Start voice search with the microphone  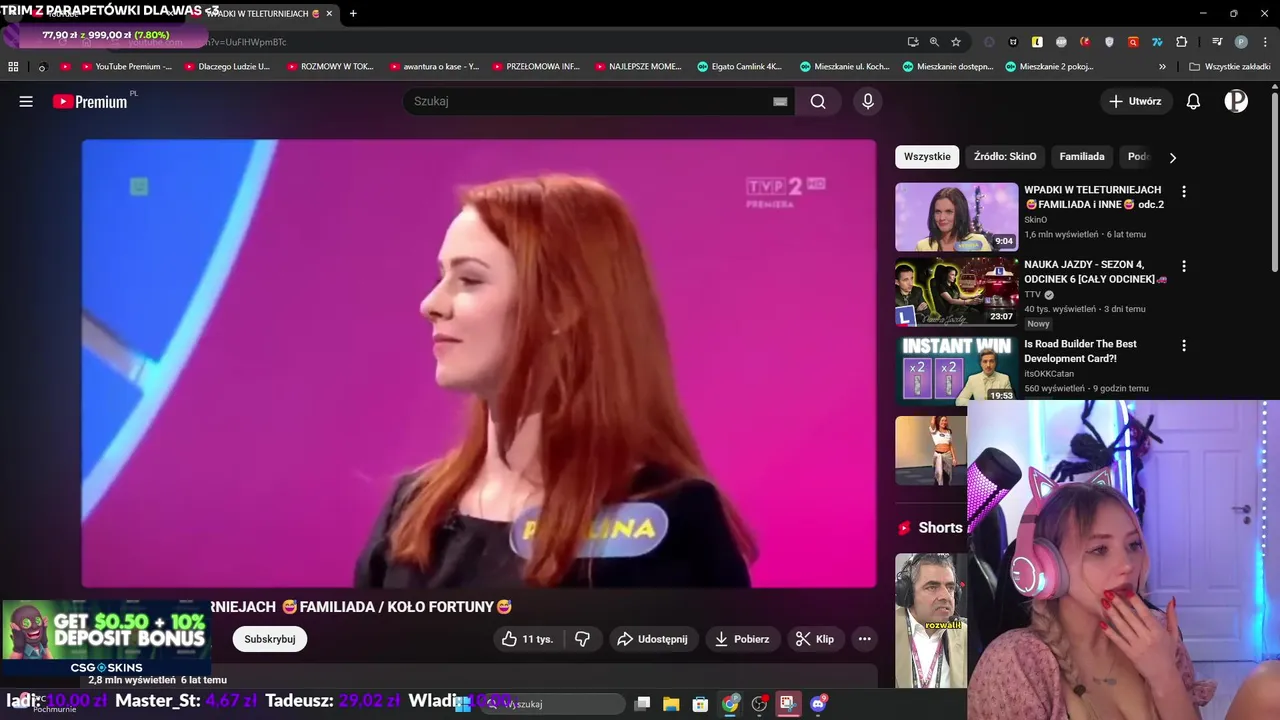click(868, 101)
